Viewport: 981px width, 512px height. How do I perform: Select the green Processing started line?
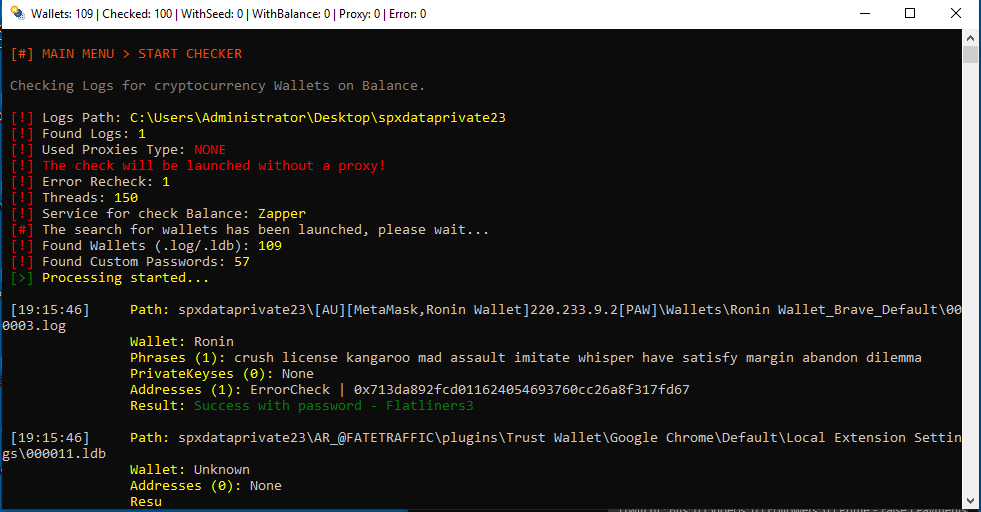point(110,278)
